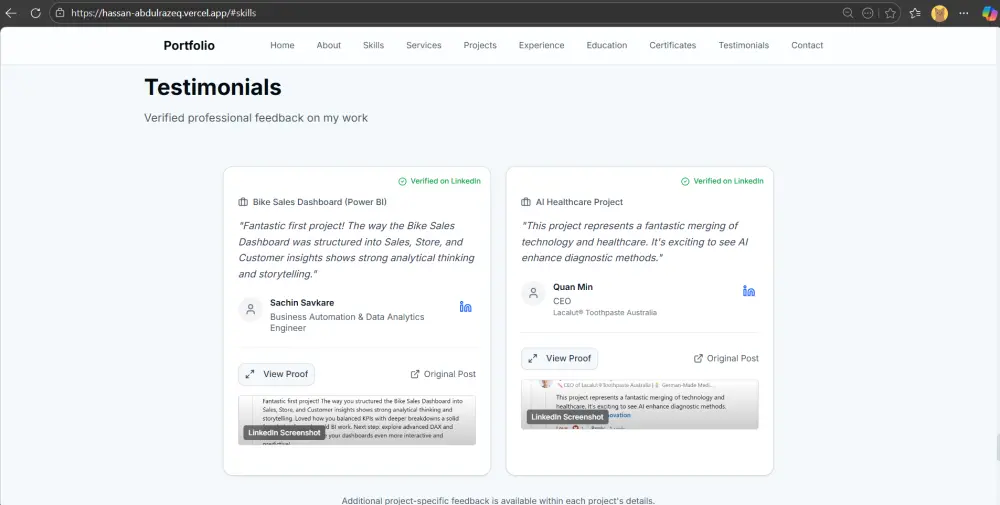
Task: Open Quan Min's LinkedIn icon
Action: click(749, 291)
